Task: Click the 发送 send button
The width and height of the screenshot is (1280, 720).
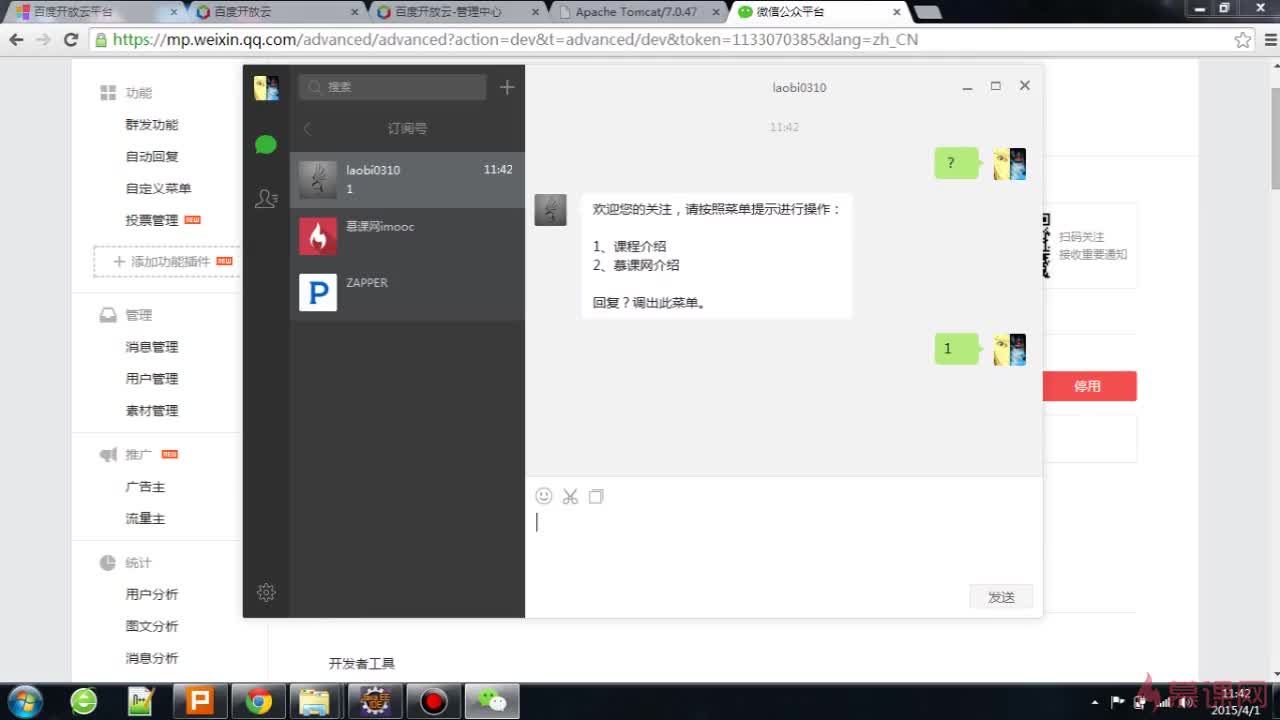Action: pyautogui.click(x=1001, y=597)
